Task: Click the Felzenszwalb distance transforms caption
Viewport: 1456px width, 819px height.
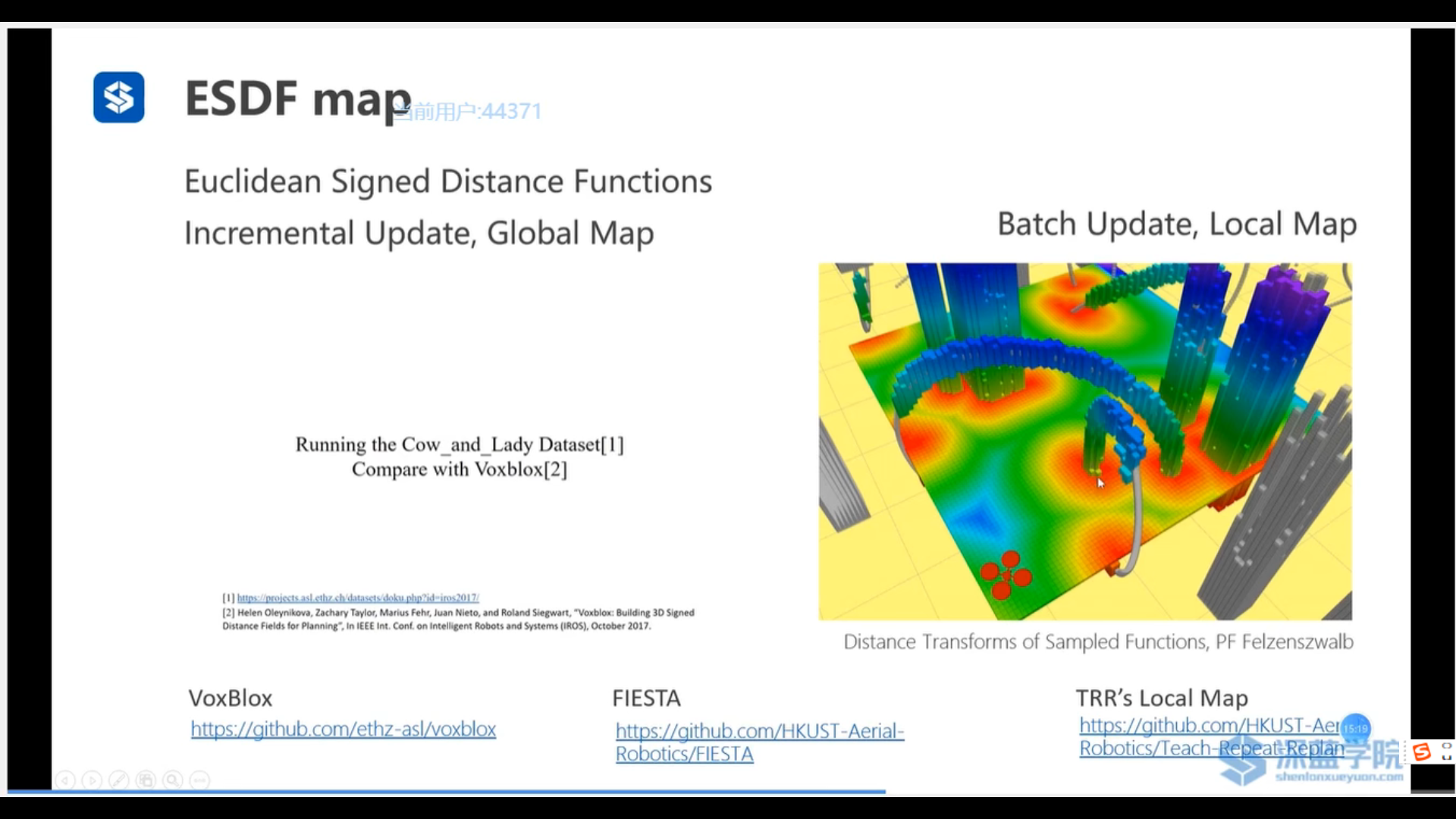Action: pos(1097,642)
